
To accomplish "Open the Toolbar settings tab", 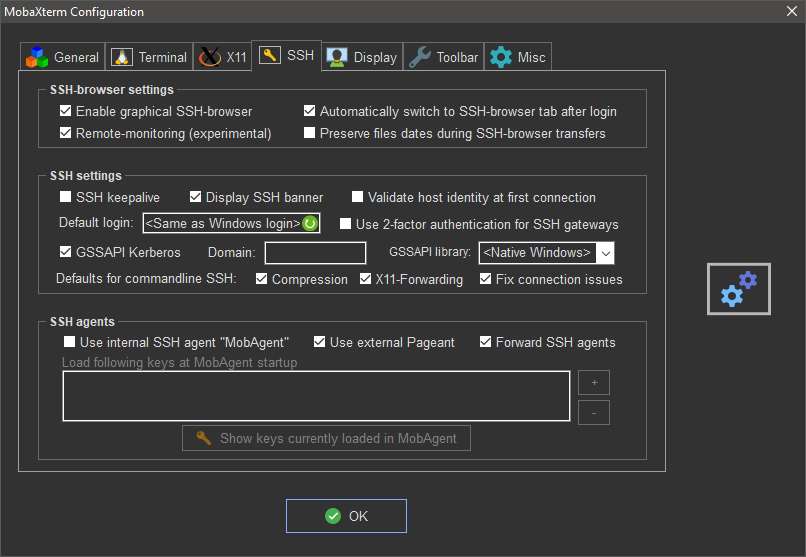I will click(x=444, y=57).
